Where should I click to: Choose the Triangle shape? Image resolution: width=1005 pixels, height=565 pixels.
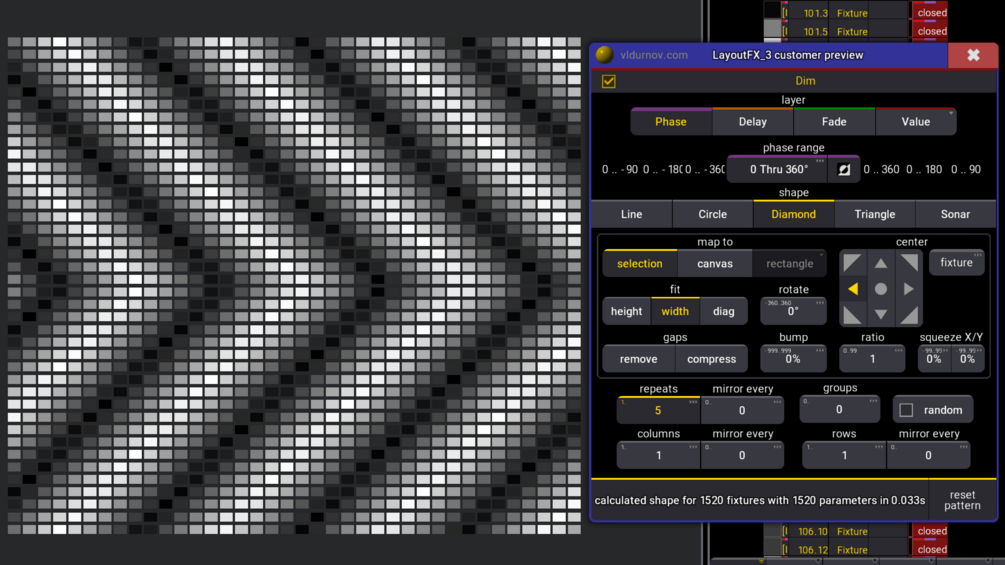(875, 214)
